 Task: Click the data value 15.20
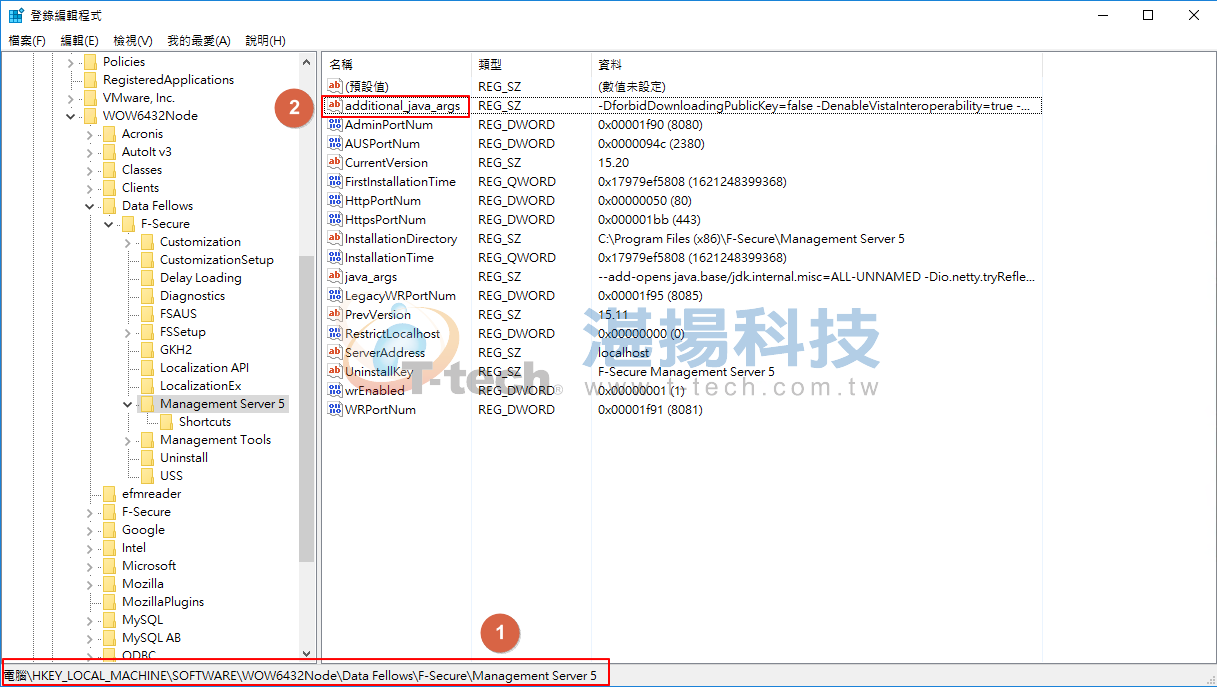[x=613, y=163]
